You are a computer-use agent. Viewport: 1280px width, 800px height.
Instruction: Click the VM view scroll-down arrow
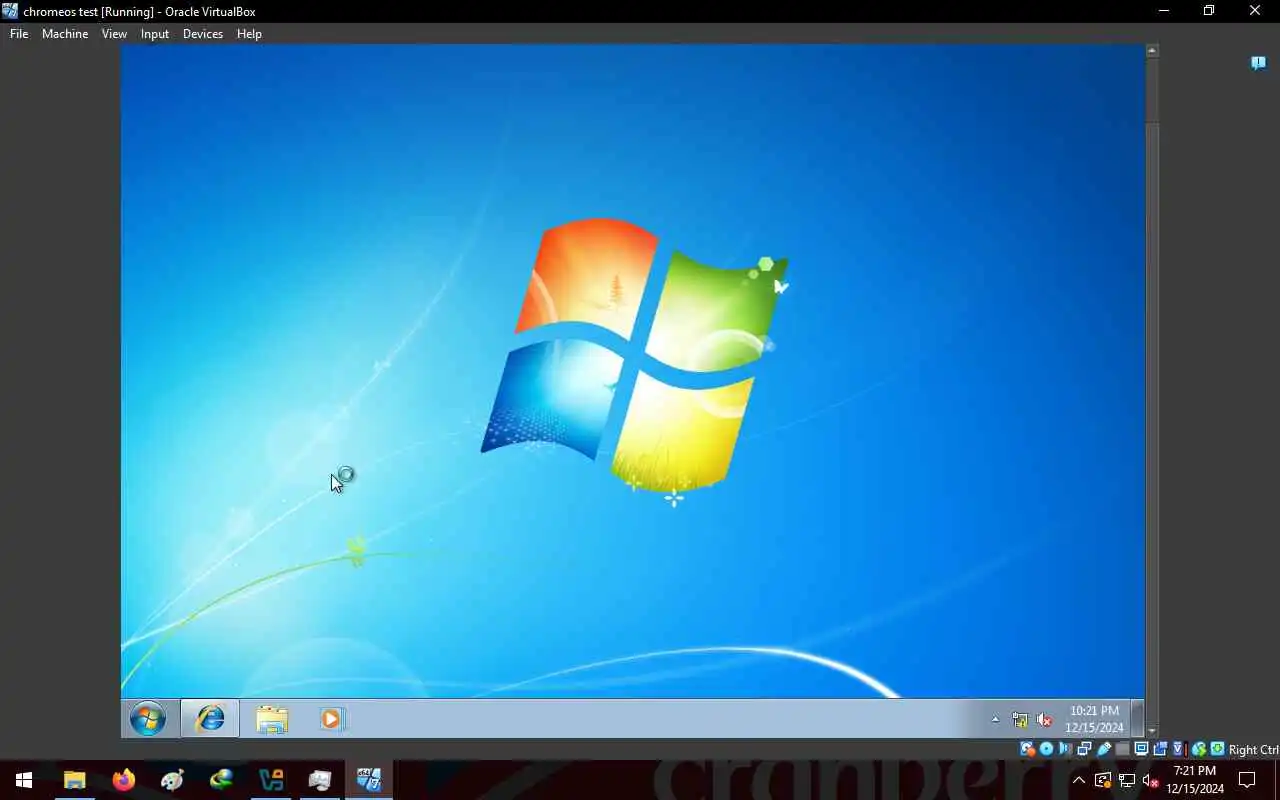[1152, 731]
